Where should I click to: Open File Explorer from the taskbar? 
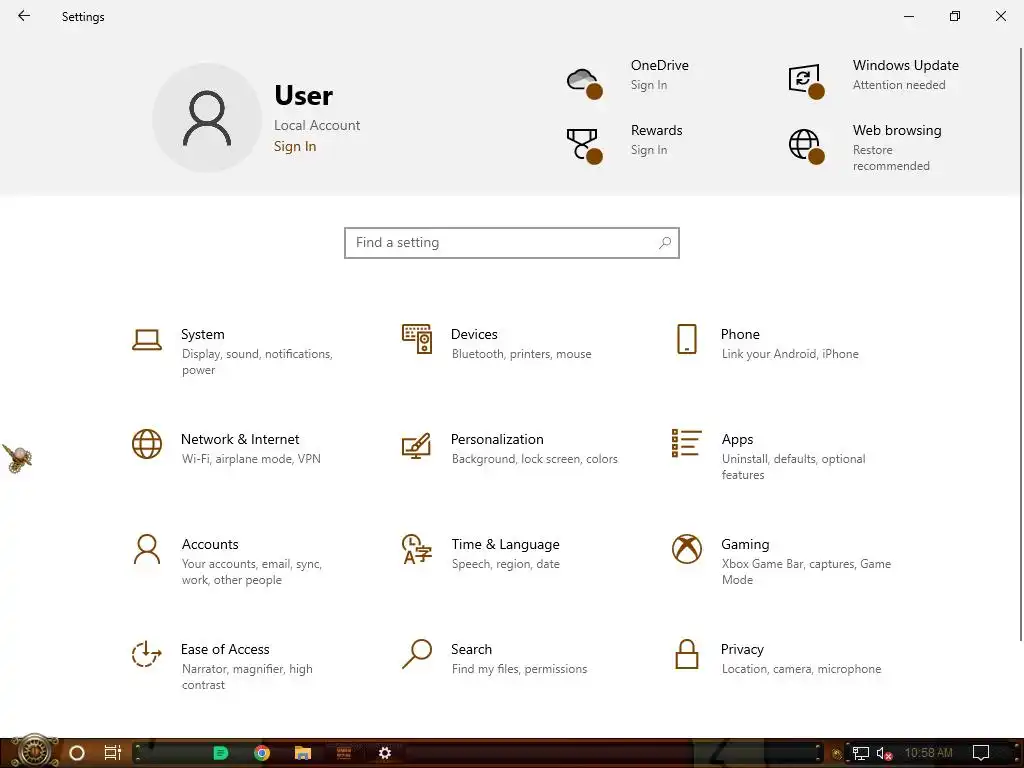point(303,753)
